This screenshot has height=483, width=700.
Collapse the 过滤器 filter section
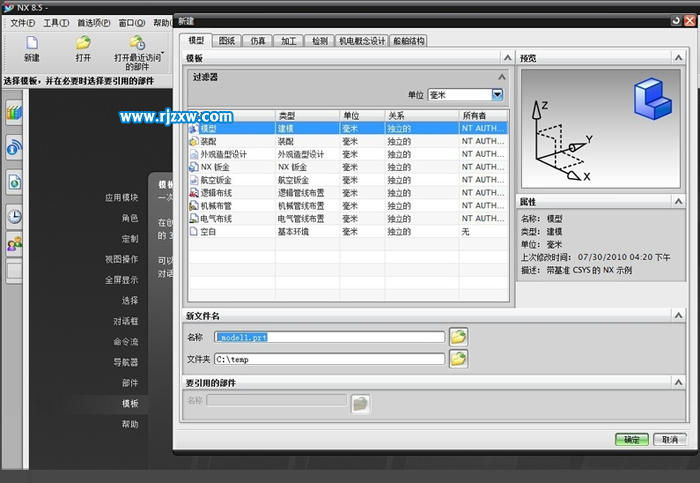point(501,77)
